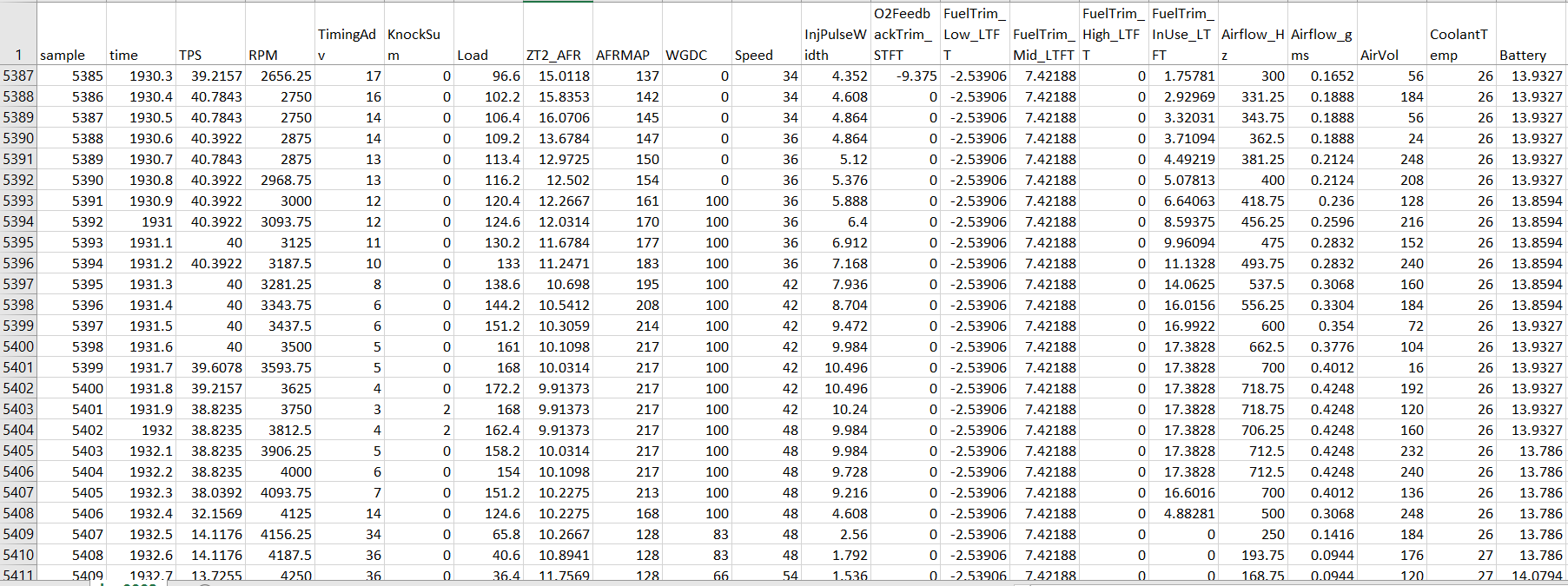Click the AFRMAP header cell

pos(626,35)
